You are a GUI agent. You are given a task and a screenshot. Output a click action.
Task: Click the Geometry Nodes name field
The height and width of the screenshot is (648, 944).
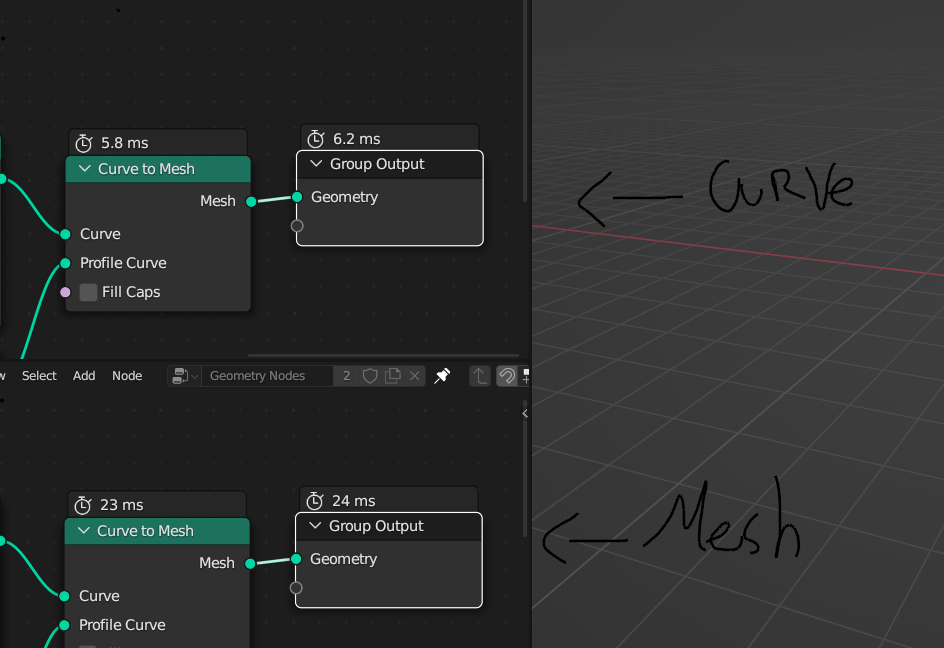267,376
